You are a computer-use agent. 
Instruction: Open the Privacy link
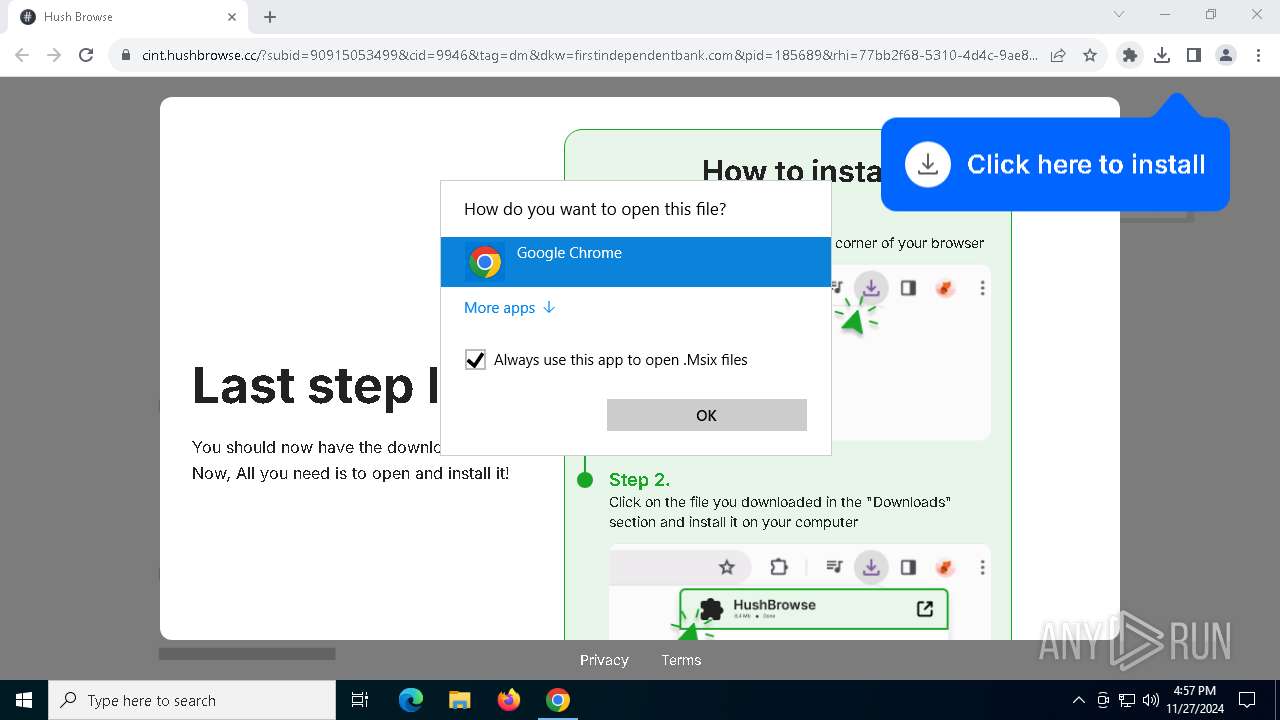coord(604,660)
